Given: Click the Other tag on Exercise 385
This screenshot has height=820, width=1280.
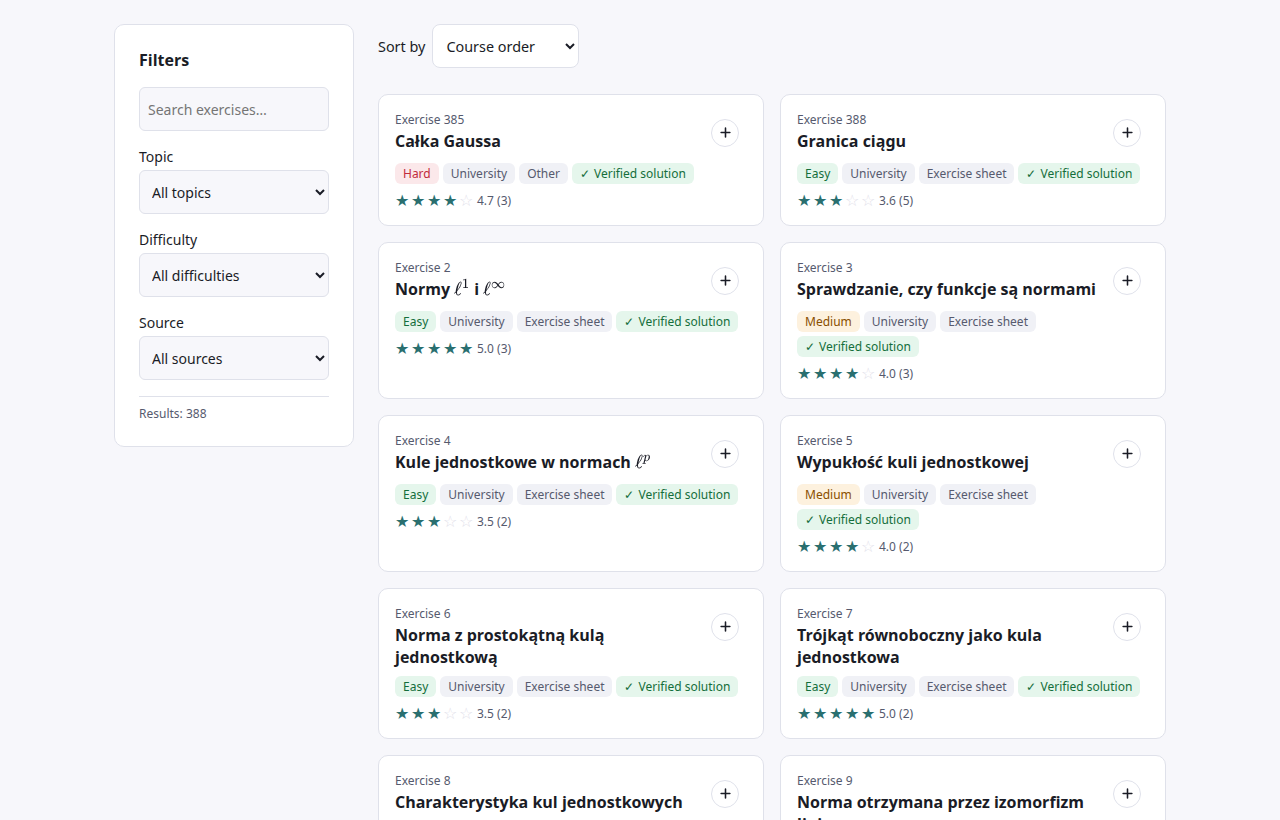Looking at the screenshot, I should (543, 173).
